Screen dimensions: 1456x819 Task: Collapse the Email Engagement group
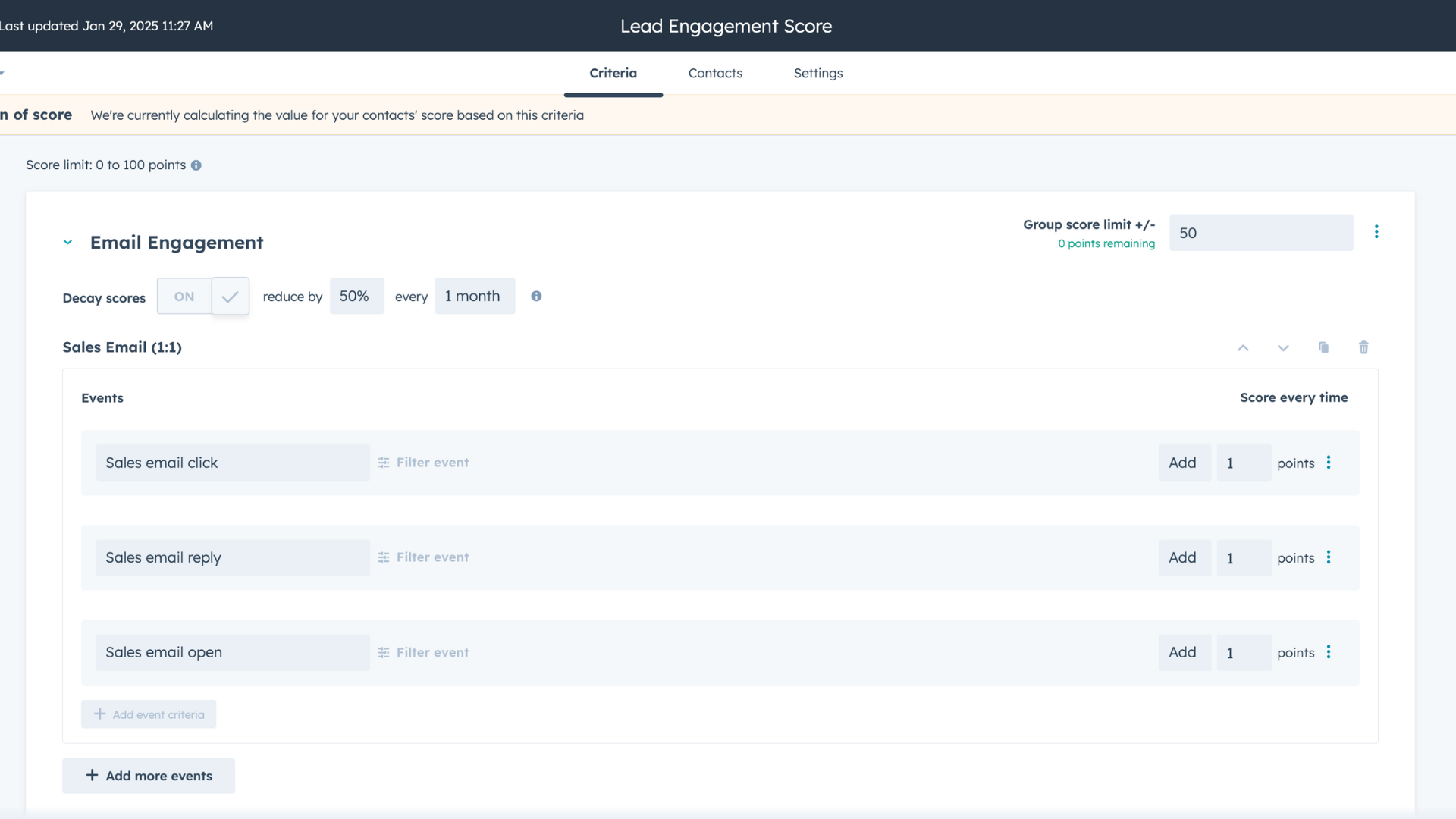pos(67,243)
